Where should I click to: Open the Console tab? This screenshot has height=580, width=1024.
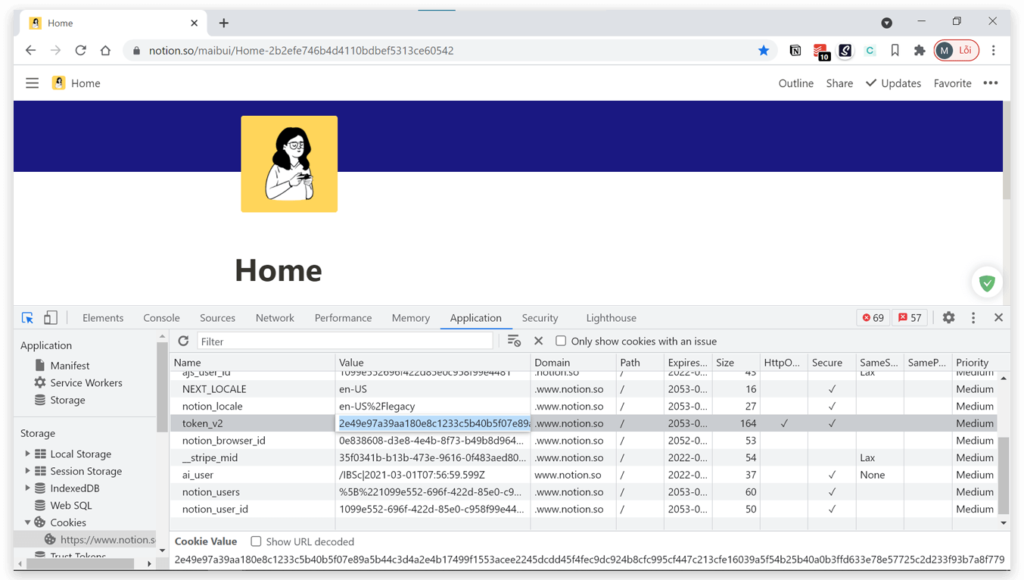(x=161, y=318)
